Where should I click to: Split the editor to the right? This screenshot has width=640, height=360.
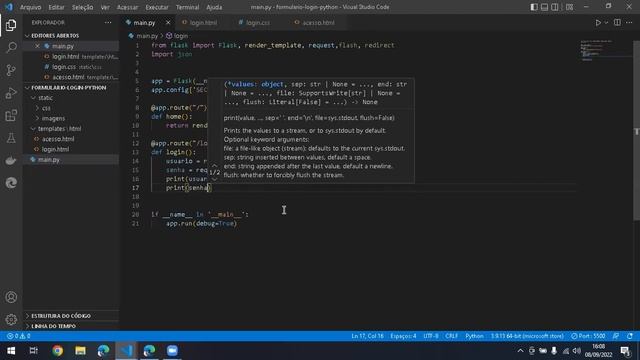click(617, 23)
